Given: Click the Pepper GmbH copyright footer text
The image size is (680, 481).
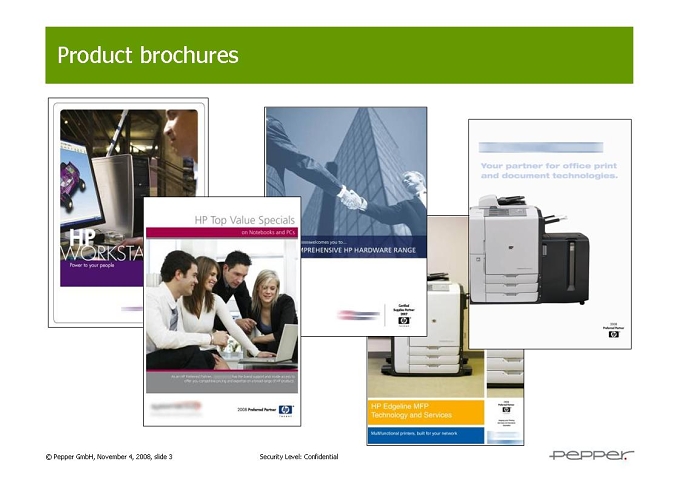Looking at the screenshot, I should (x=109, y=457).
